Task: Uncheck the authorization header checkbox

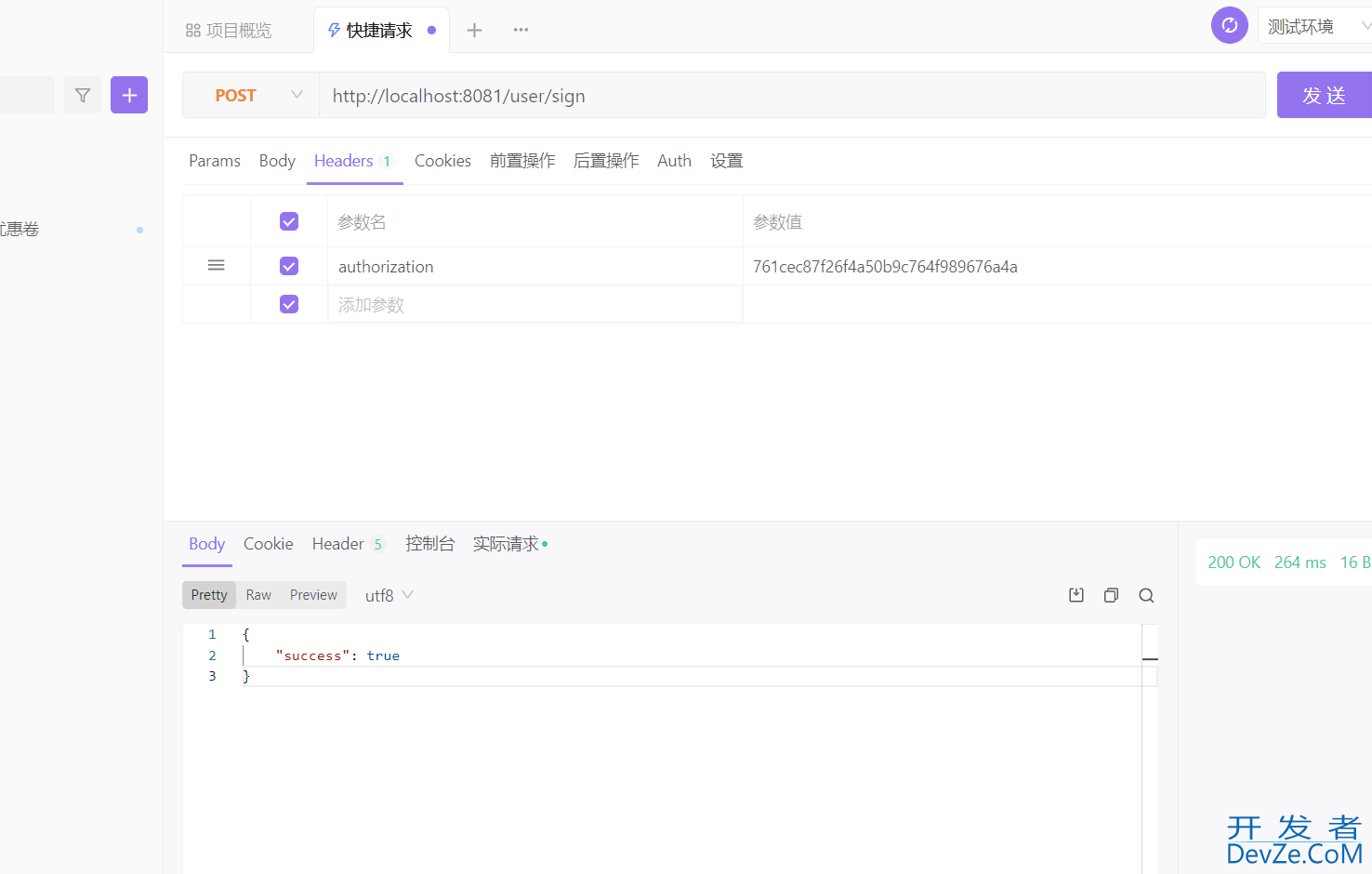Action: click(x=289, y=266)
